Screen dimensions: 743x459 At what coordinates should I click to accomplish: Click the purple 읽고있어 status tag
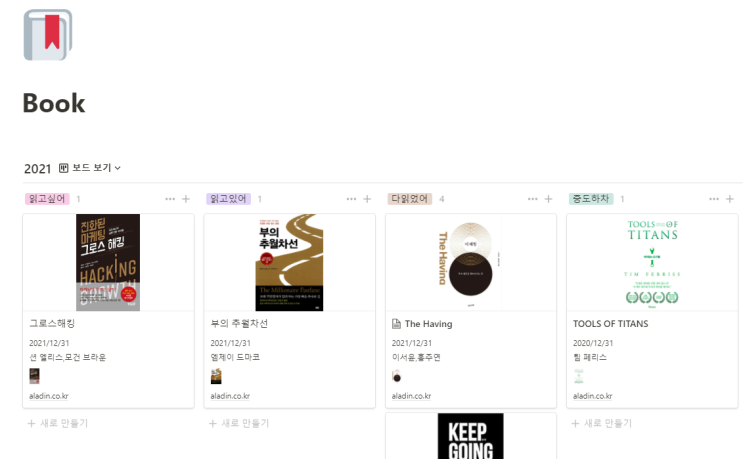(228, 199)
